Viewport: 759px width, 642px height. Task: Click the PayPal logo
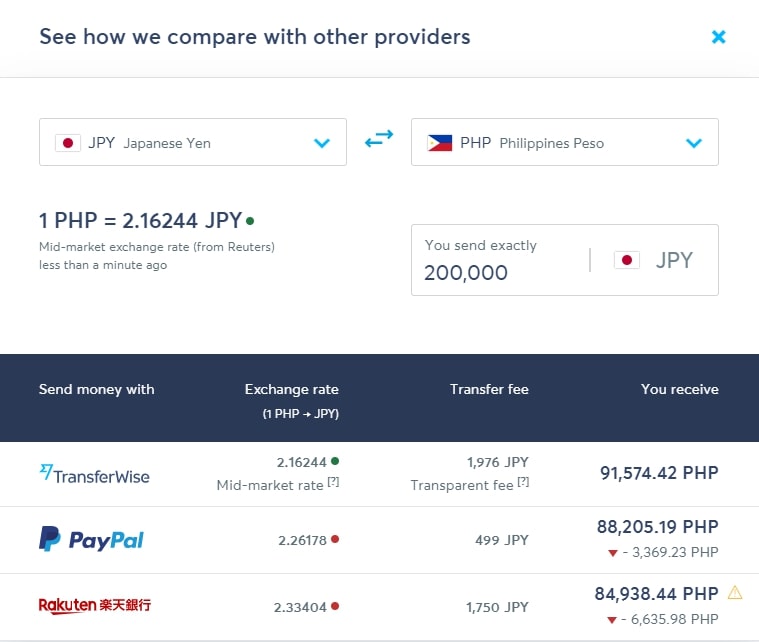pyautogui.click(x=91, y=539)
